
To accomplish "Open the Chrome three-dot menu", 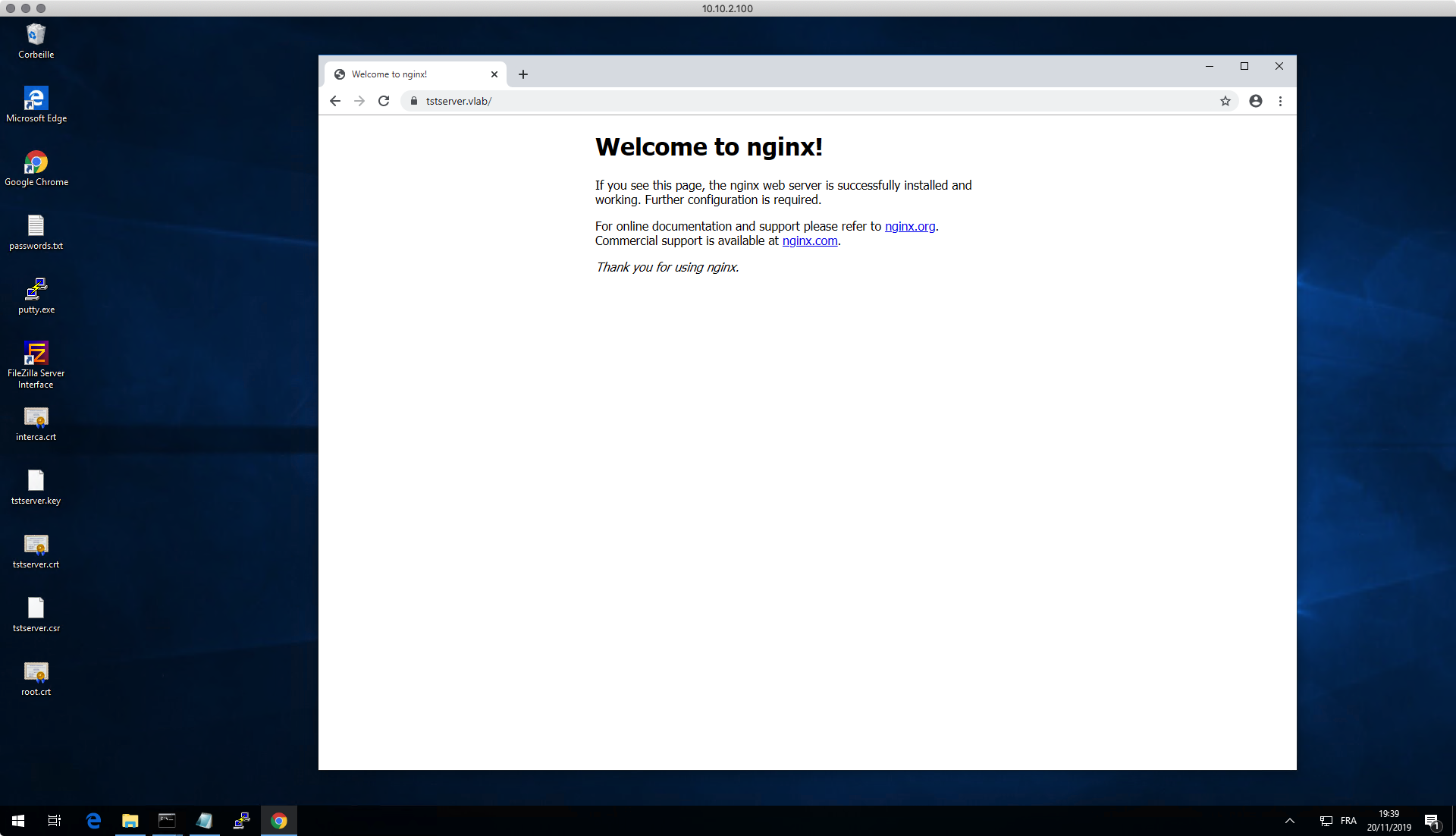I will pyautogui.click(x=1280, y=101).
